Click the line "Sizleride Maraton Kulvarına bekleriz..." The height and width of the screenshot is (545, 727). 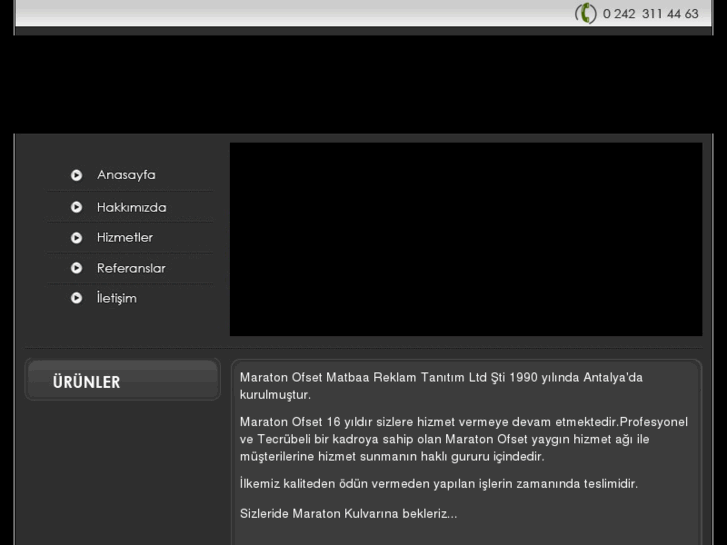point(348,513)
